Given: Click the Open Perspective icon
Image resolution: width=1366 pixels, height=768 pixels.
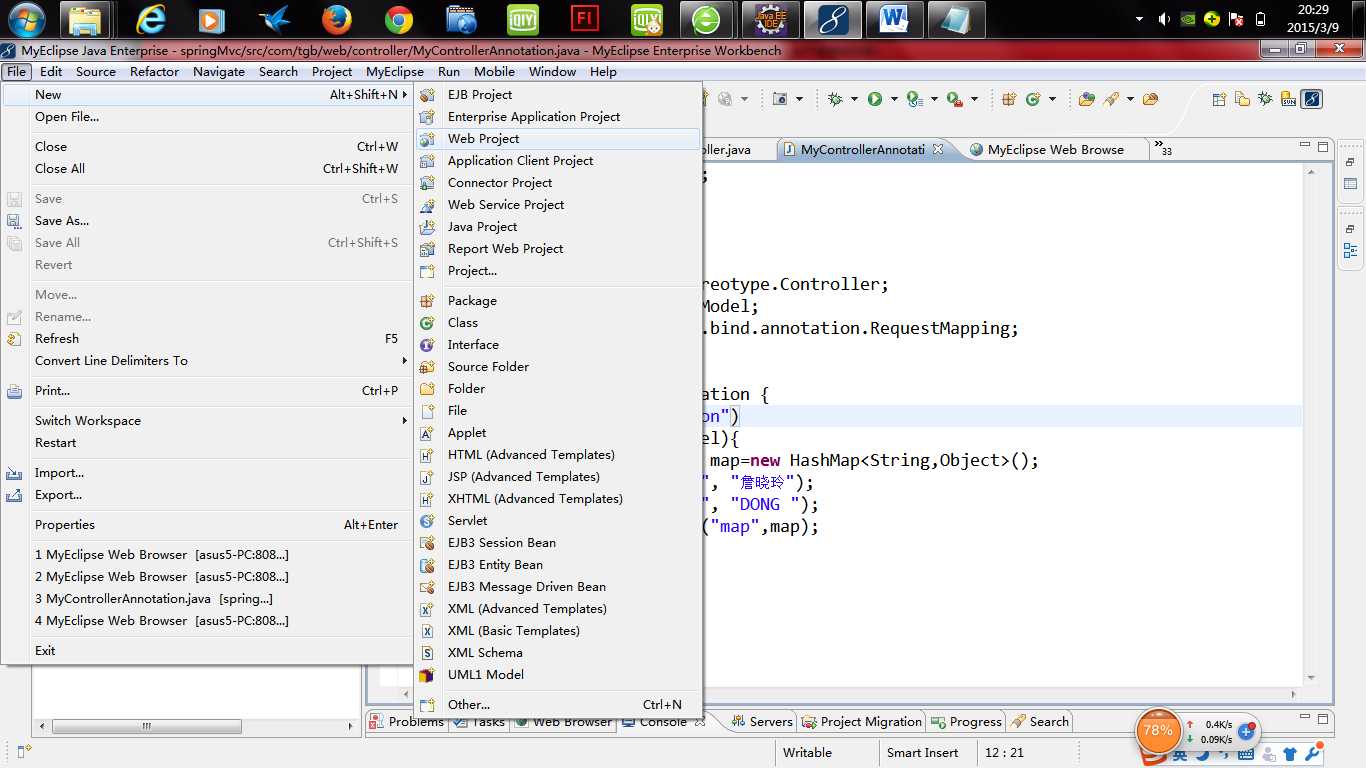Looking at the screenshot, I should pos(1219,99).
